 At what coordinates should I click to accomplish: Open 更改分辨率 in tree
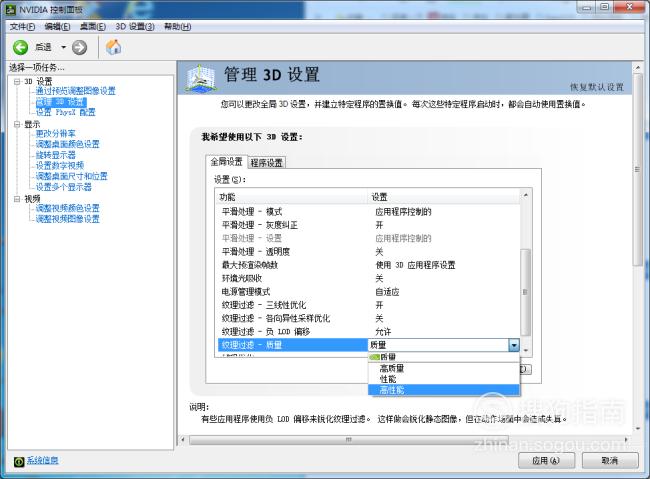pyautogui.click(x=56, y=134)
